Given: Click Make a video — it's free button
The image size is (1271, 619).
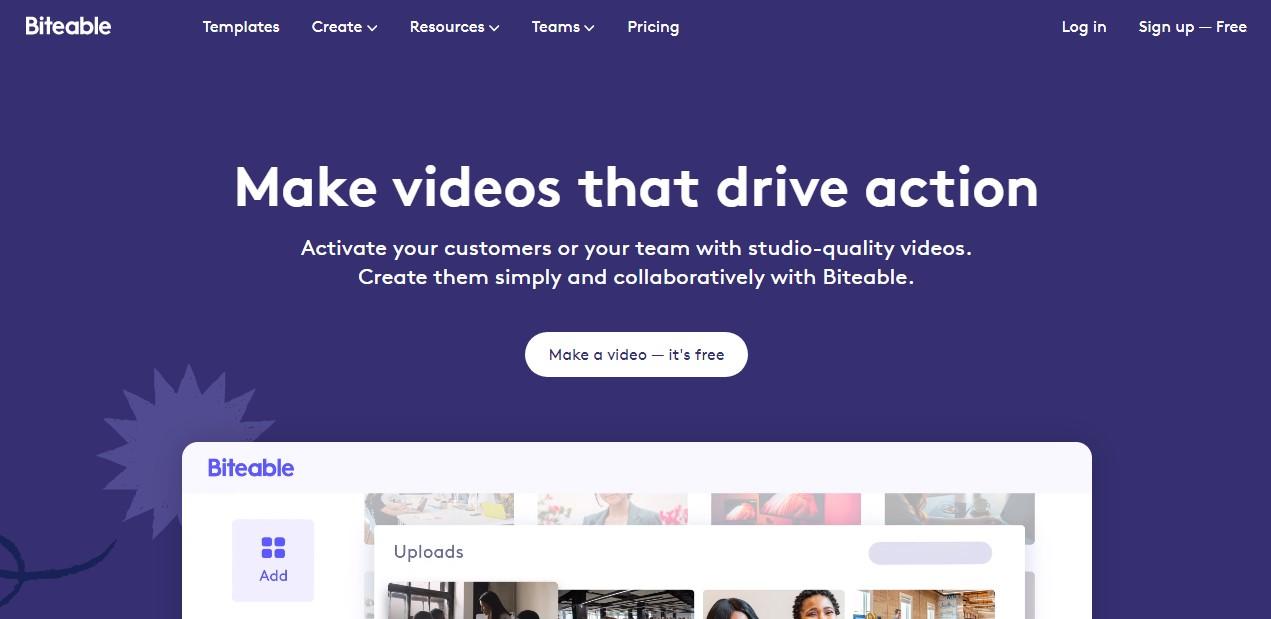Looking at the screenshot, I should click(636, 354).
